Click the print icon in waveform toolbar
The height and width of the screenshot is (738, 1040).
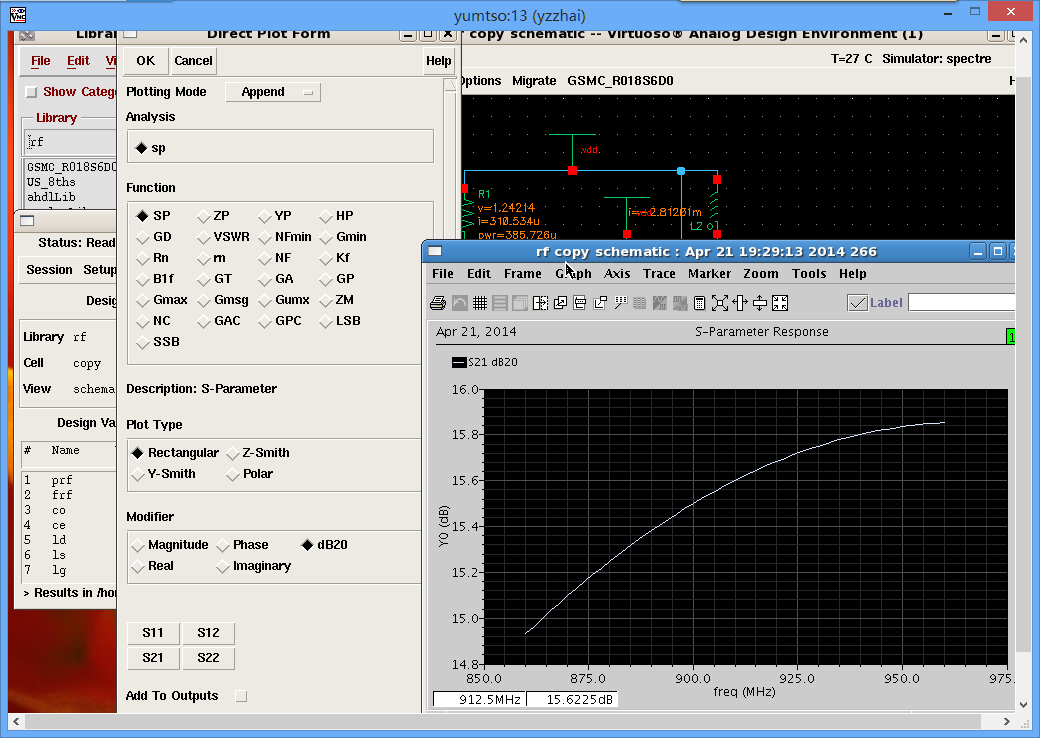click(x=437, y=303)
